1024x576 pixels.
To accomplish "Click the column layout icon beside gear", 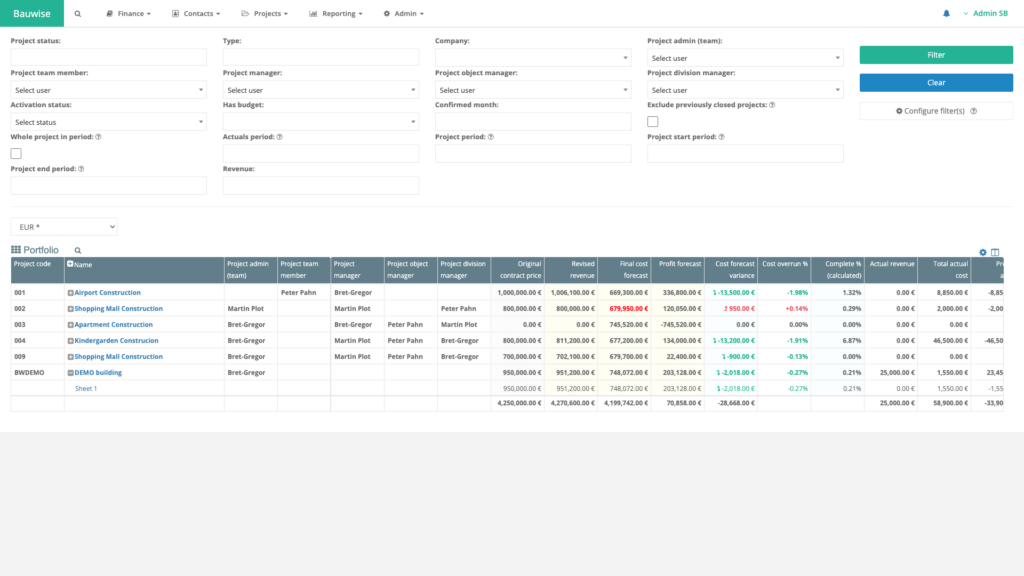I will [995, 252].
